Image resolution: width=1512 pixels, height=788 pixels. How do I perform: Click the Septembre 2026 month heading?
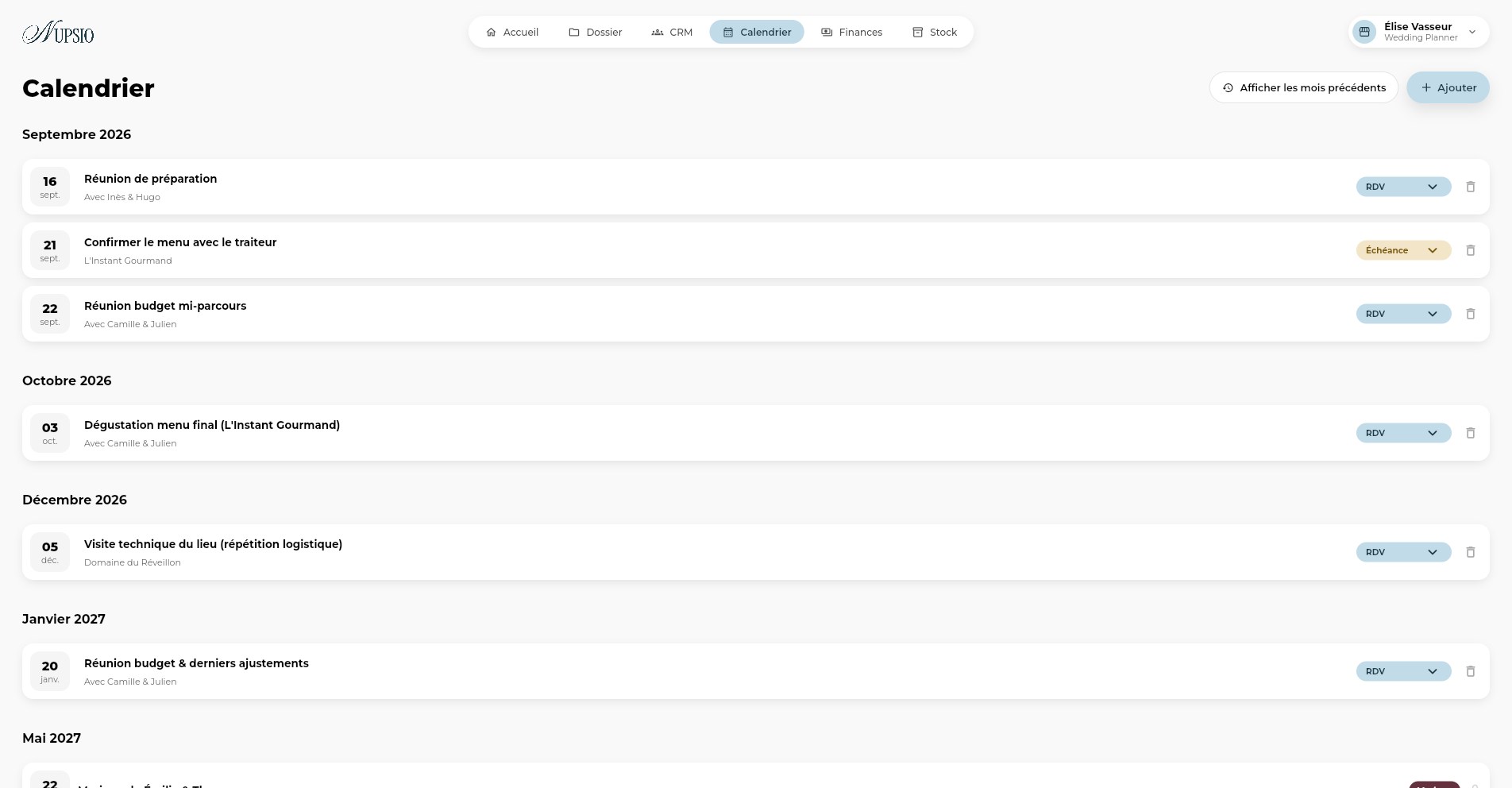tap(76, 134)
